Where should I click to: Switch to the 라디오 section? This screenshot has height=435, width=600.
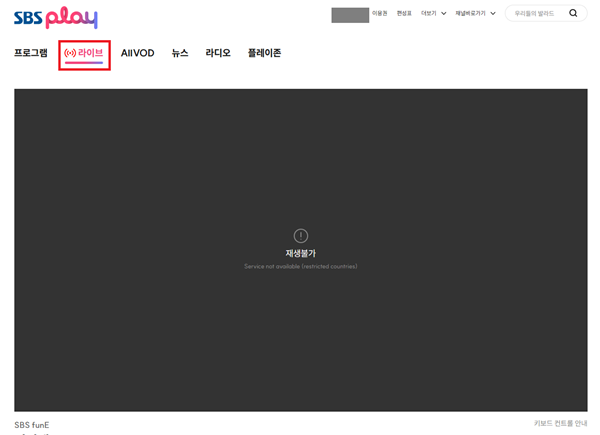click(218, 53)
